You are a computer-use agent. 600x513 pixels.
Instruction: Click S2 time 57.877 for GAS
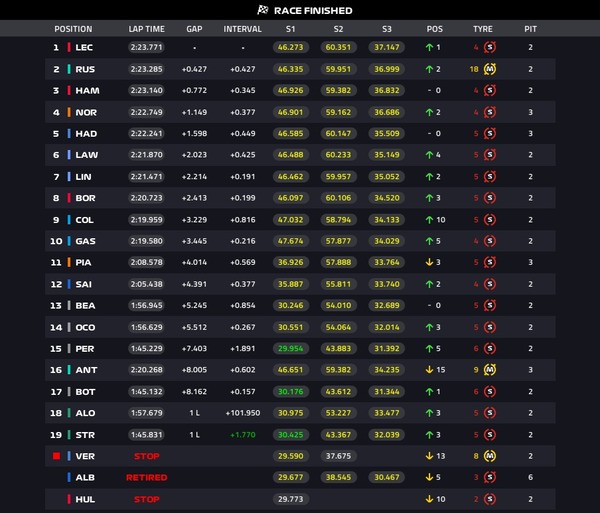(x=338, y=241)
